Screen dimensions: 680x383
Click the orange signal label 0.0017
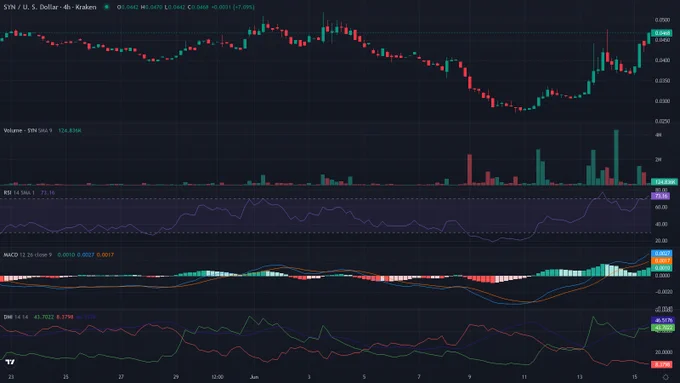[662, 261]
